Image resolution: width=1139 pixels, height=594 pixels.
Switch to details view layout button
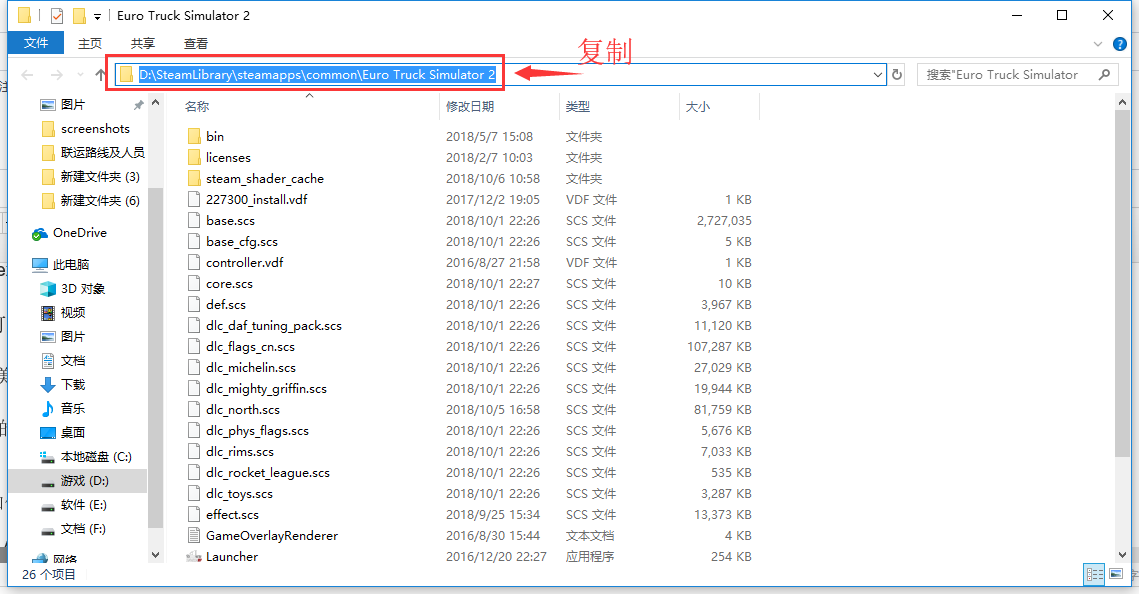(x=1095, y=574)
